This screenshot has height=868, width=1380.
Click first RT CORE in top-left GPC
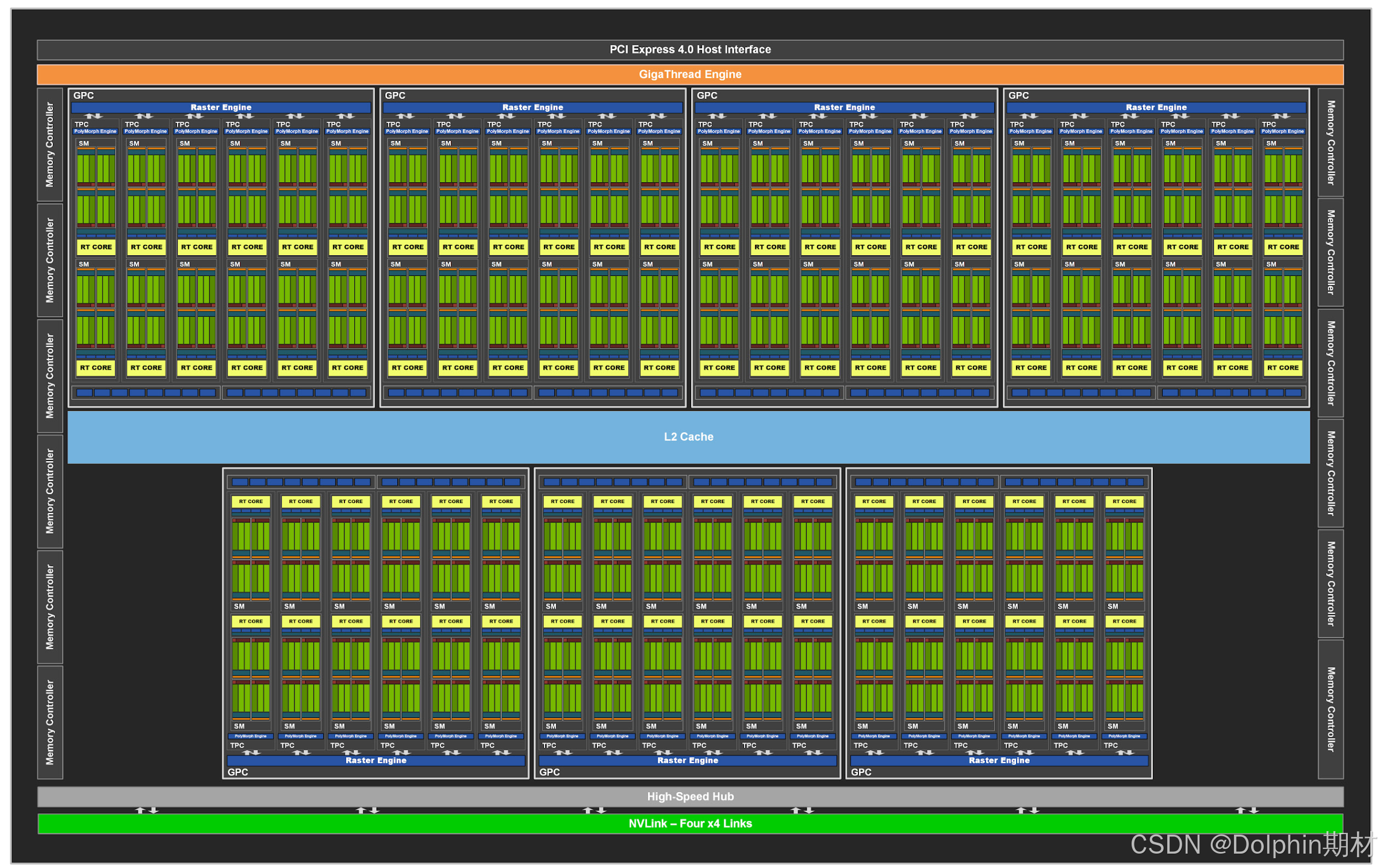tap(96, 247)
